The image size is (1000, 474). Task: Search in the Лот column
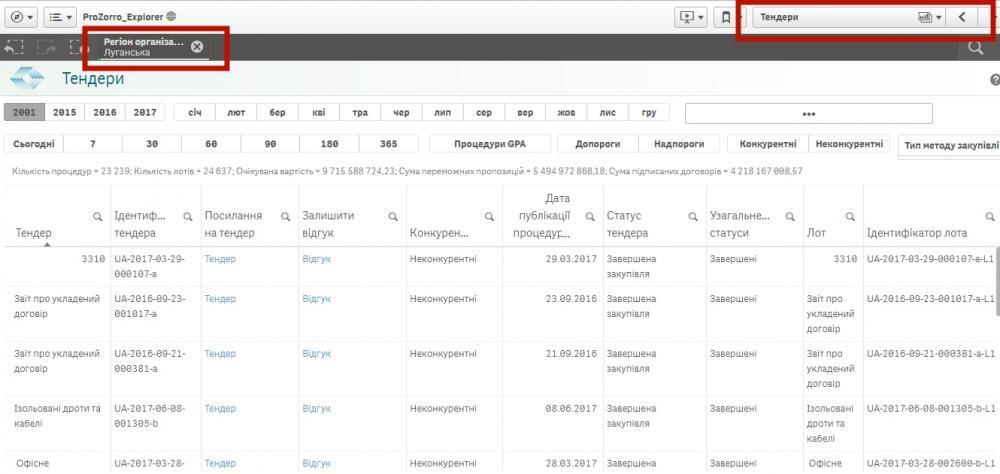[850, 217]
